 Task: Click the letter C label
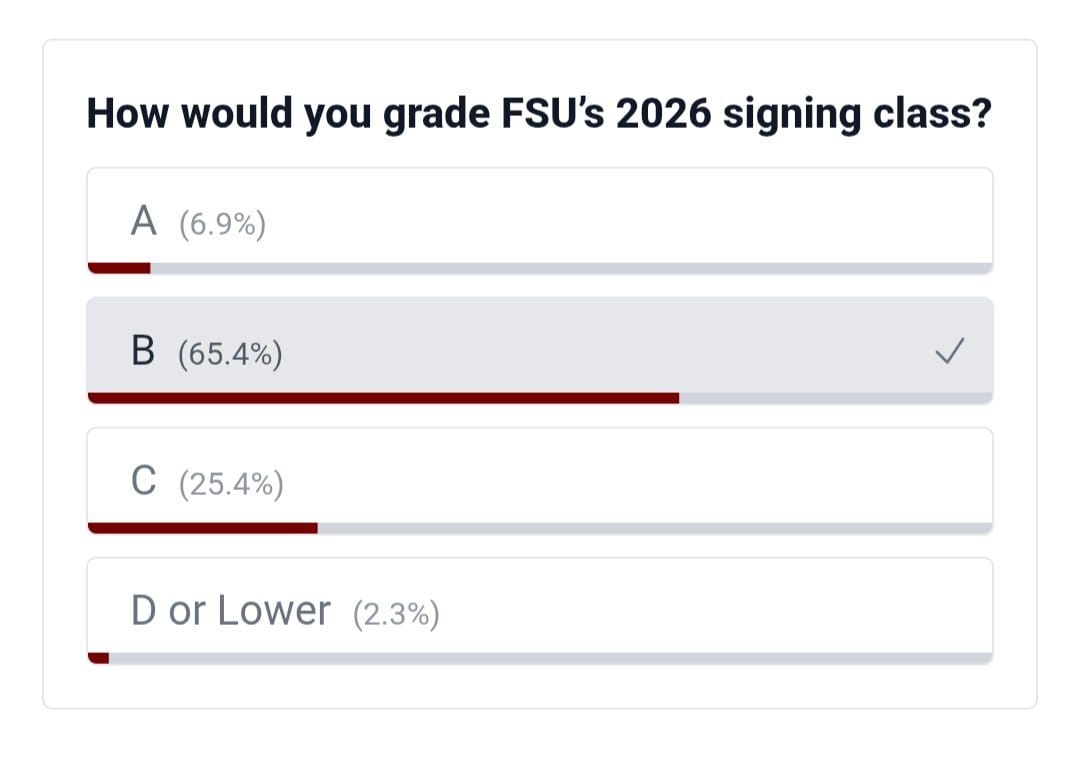click(144, 481)
